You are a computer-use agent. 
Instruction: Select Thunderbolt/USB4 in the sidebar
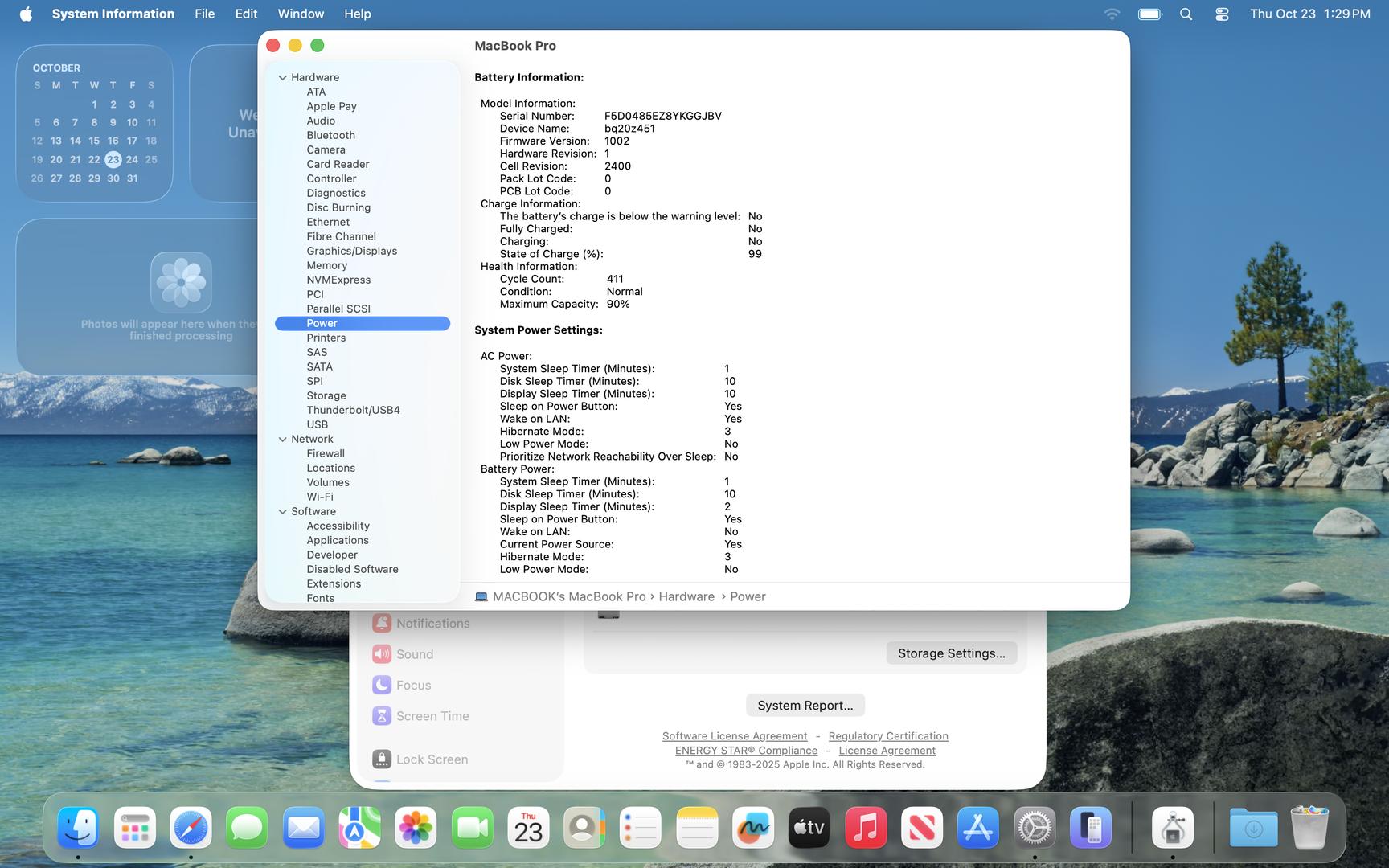pyautogui.click(x=353, y=410)
